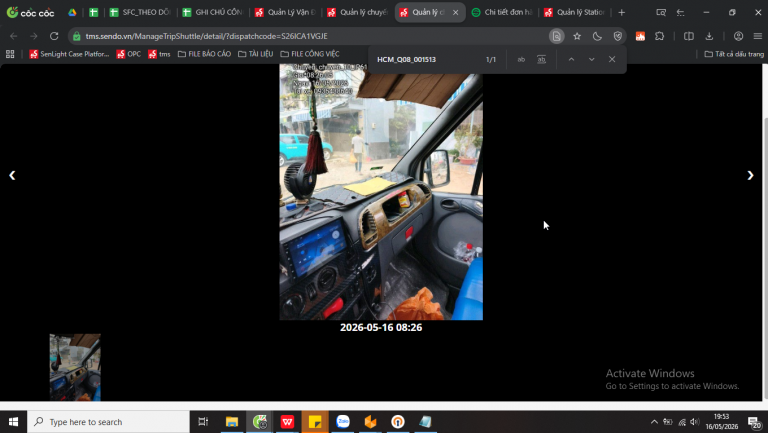Open Tất cả dấu trang folder
The image size is (768, 433).
(x=734, y=54)
